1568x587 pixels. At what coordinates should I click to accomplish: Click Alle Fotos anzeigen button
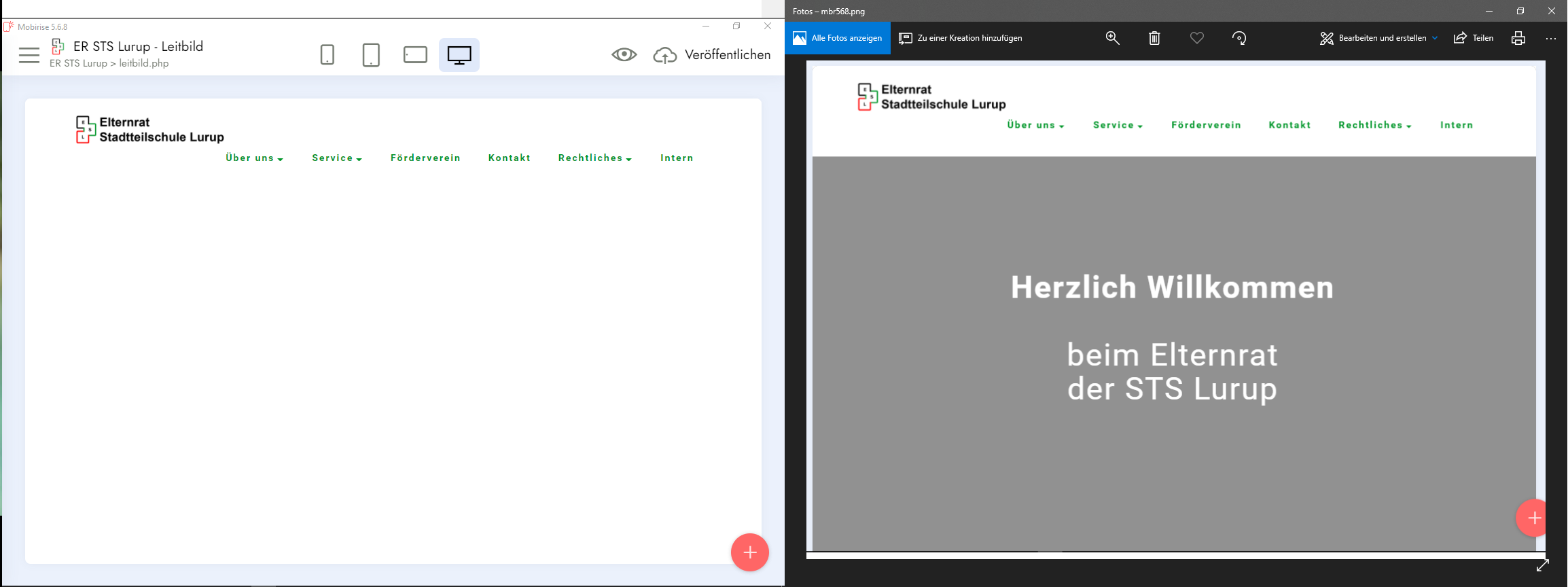(x=838, y=38)
